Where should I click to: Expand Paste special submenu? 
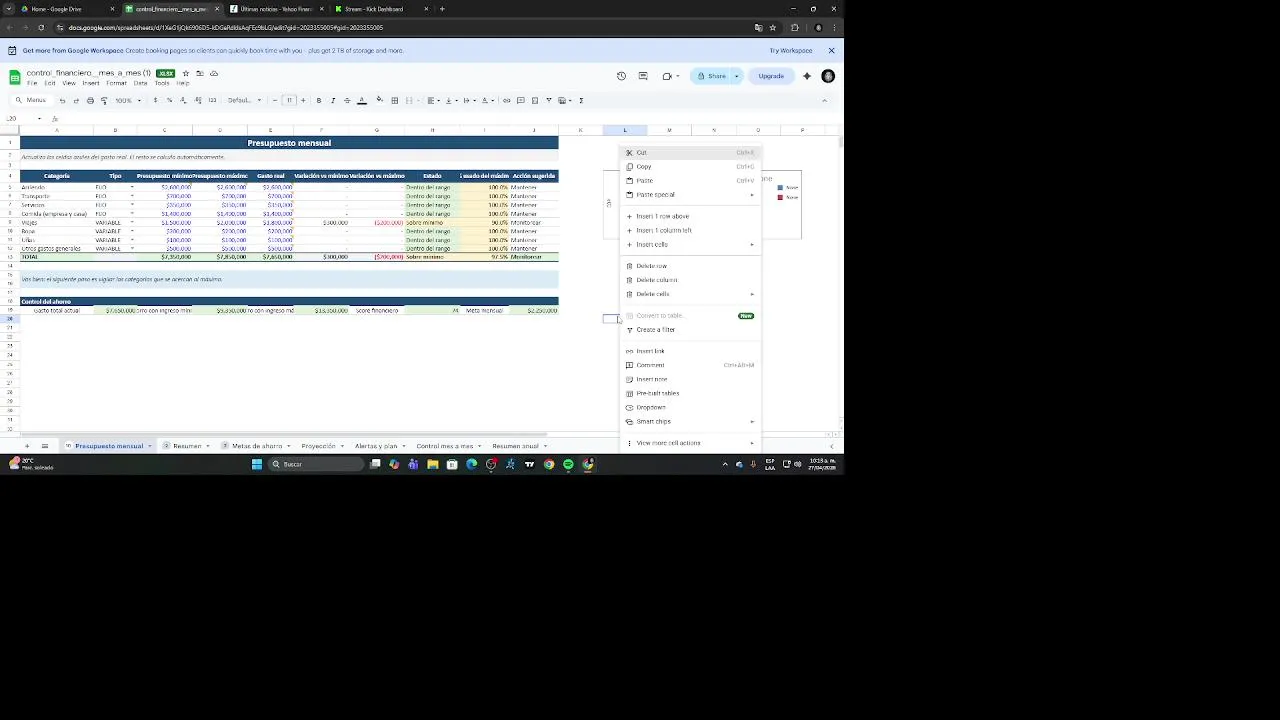point(690,194)
